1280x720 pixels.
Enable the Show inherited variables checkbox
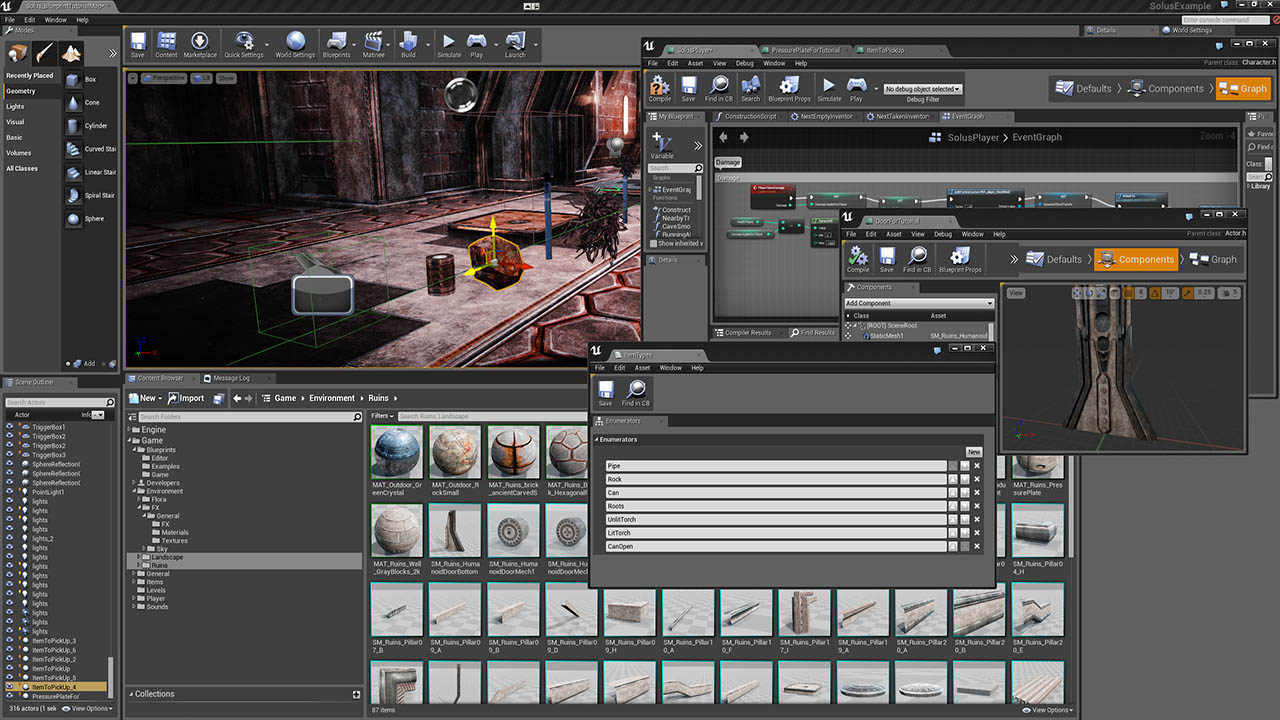653,243
